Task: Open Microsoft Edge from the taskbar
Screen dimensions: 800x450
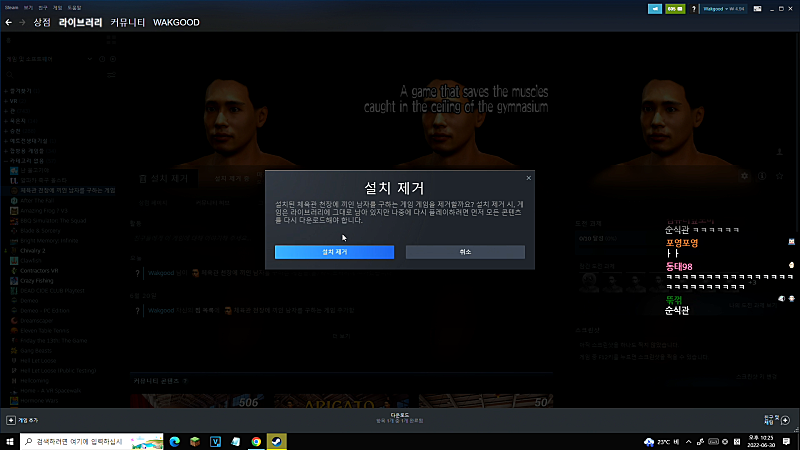Action: click(x=174, y=441)
